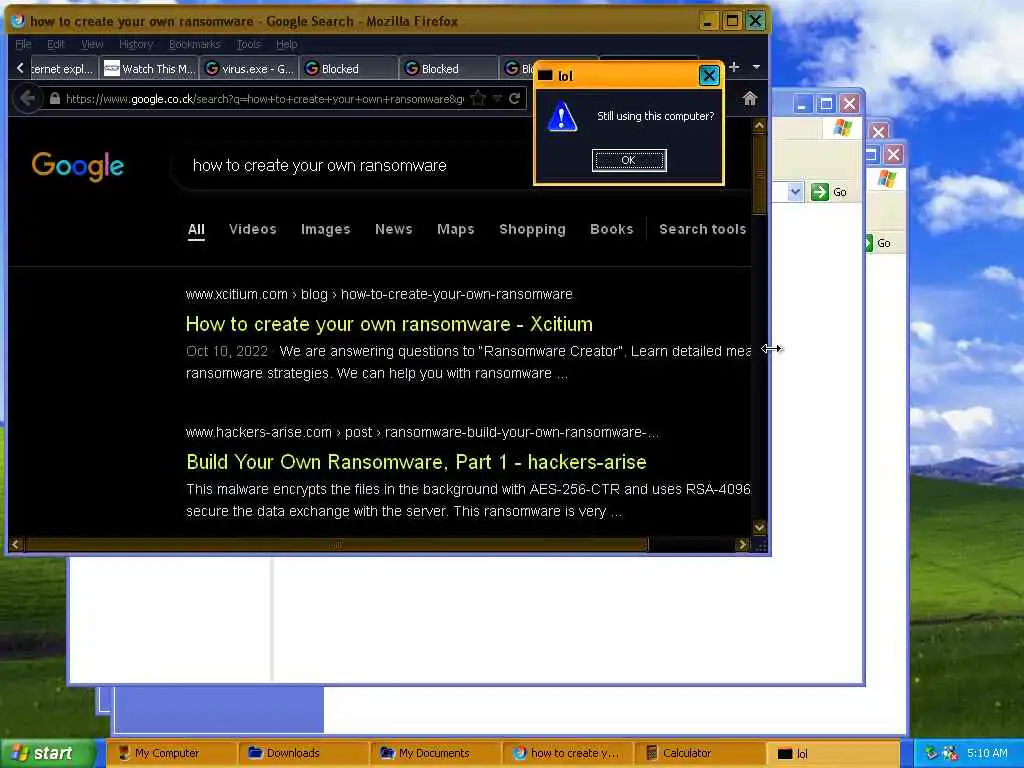Click OK in the lol dialog
The image size is (1024, 768).
pyautogui.click(x=628, y=160)
